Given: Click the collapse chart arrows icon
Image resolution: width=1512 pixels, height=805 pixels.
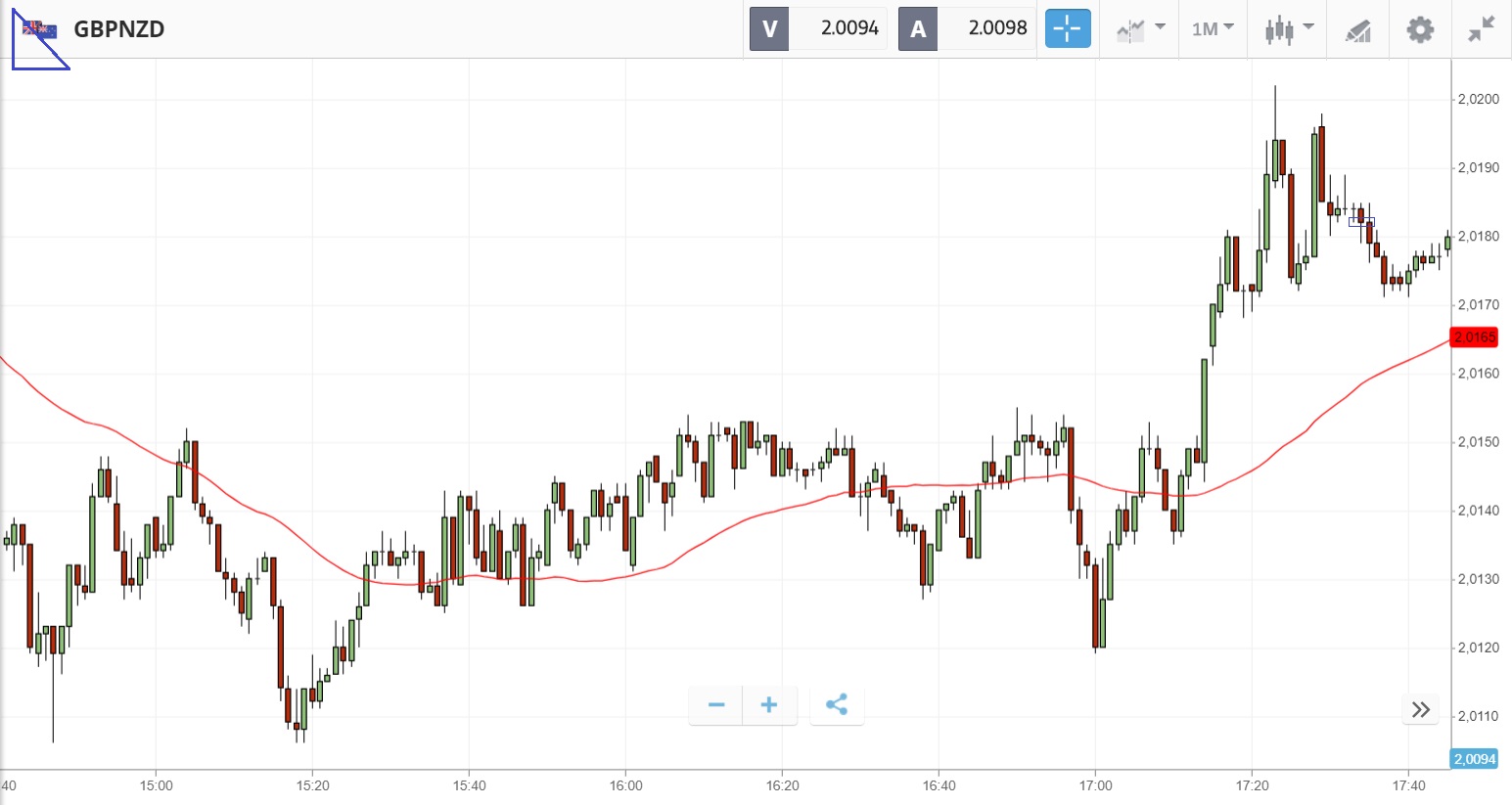Looking at the screenshot, I should coord(1482,29).
